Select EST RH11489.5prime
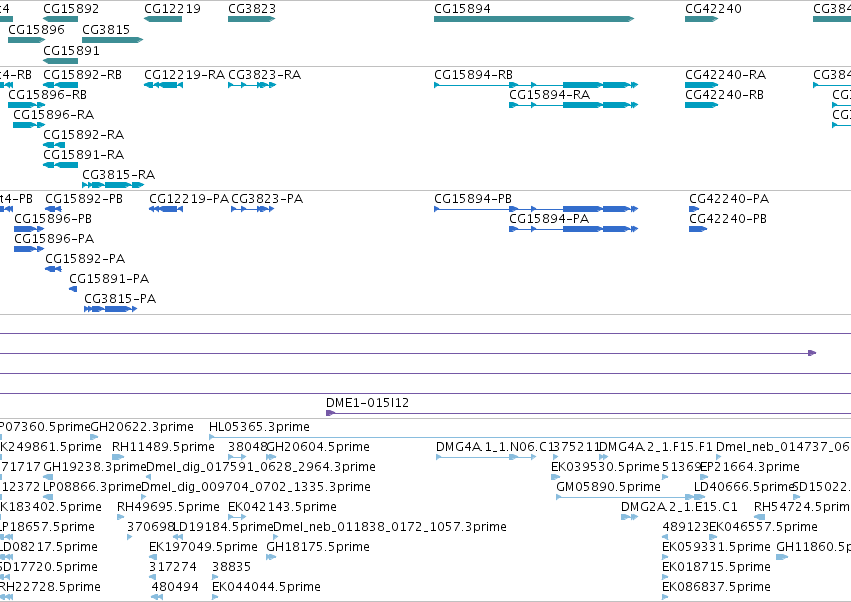This screenshot has height=602, width=851. click(x=163, y=447)
